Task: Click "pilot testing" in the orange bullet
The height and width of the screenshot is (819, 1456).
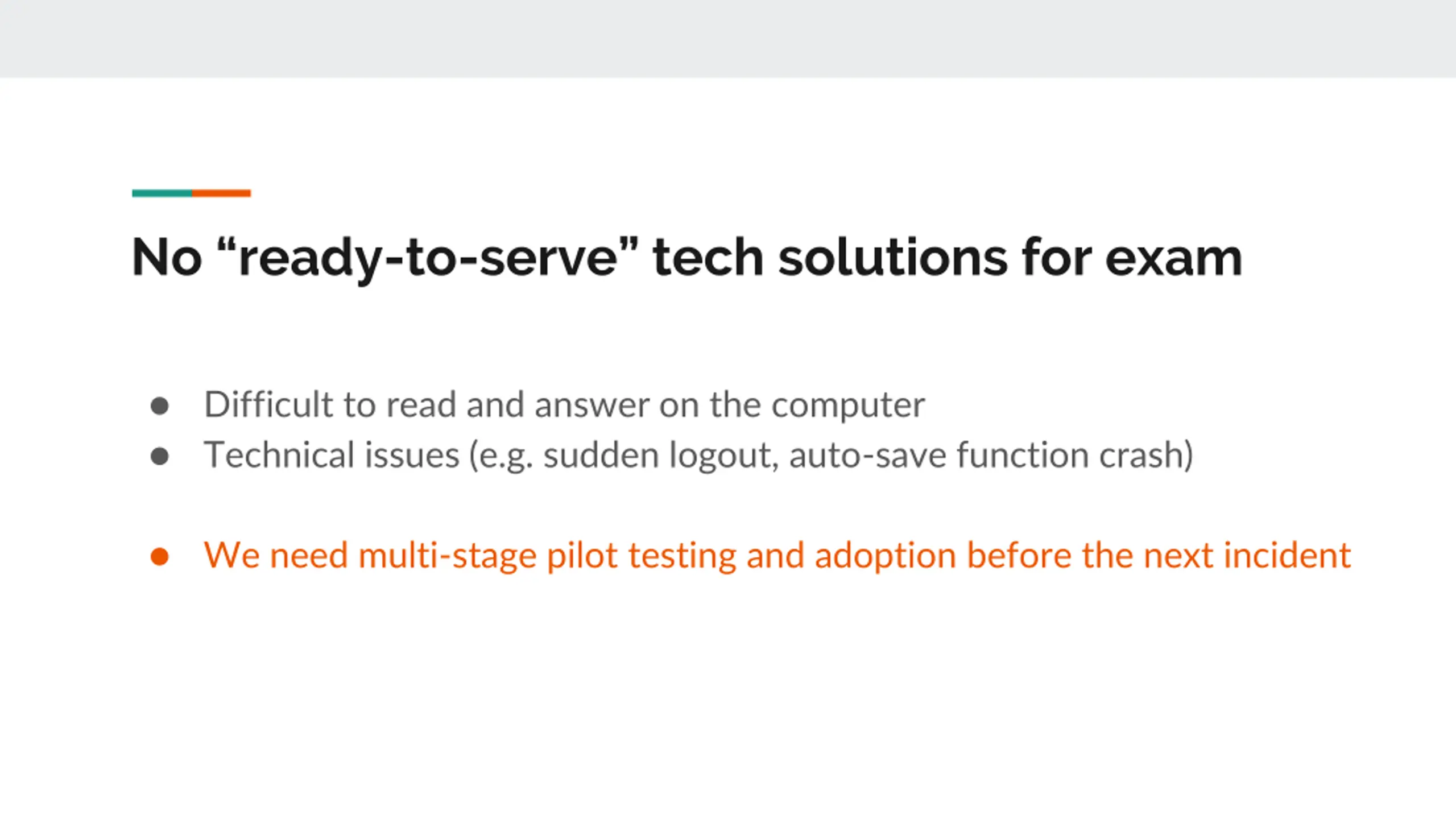Action: pos(642,556)
